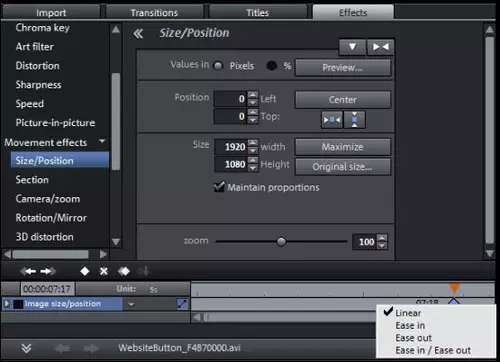Switch to the Transitions tab
The image size is (500, 362).
pyautogui.click(x=154, y=13)
